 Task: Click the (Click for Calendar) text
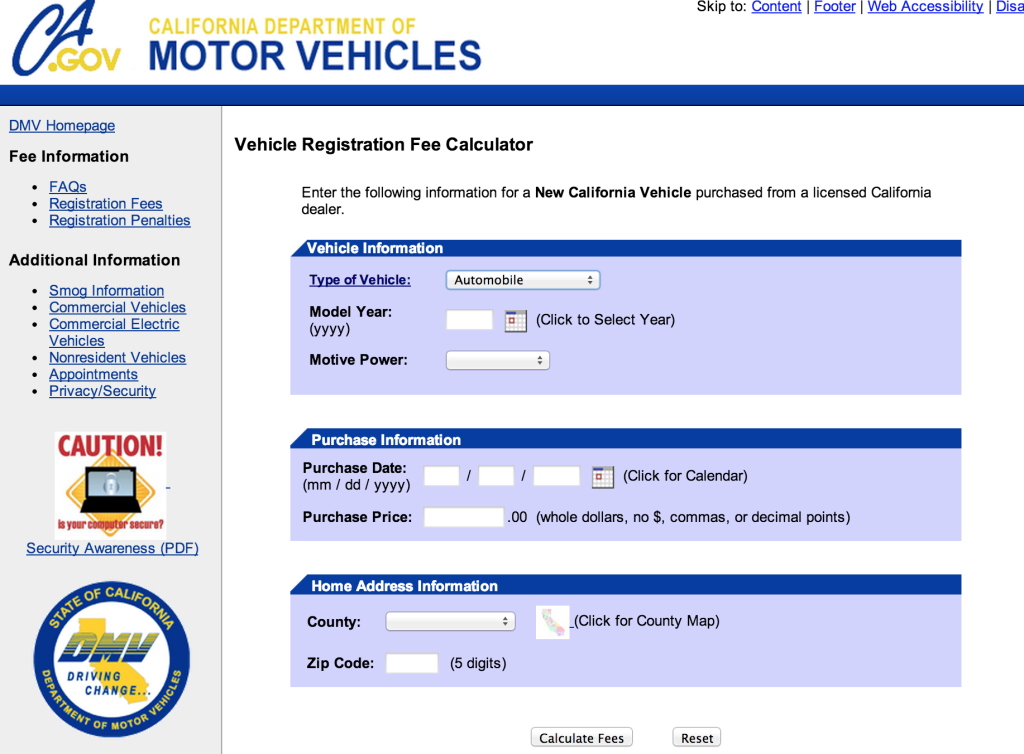click(685, 476)
